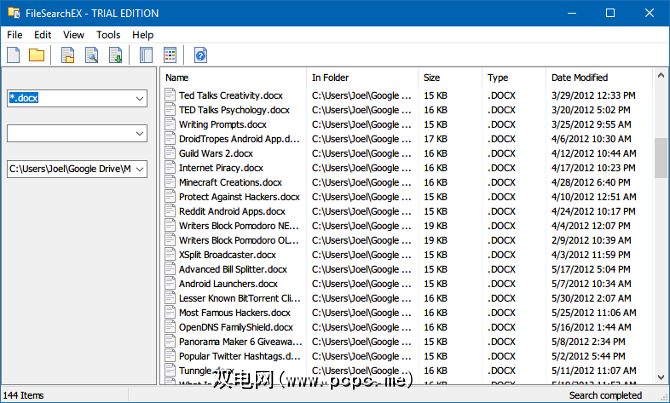Open the Tools menu
This screenshot has width=670, height=403.
click(x=108, y=35)
